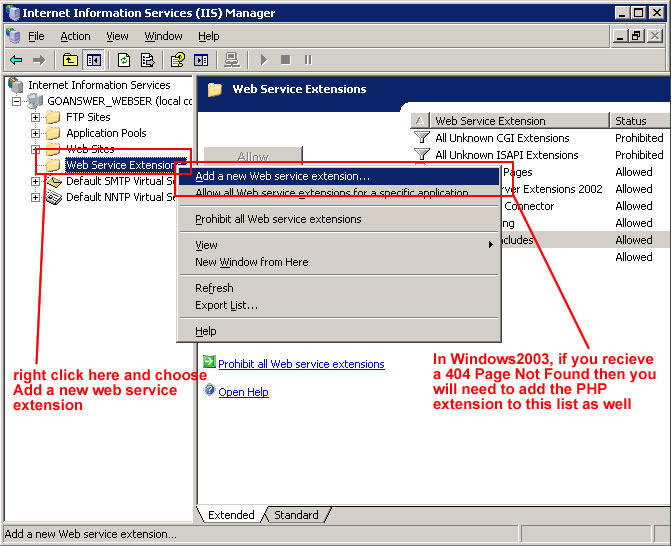Choose Help in the context menu
The height and width of the screenshot is (546, 671).
tap(339, 331)
